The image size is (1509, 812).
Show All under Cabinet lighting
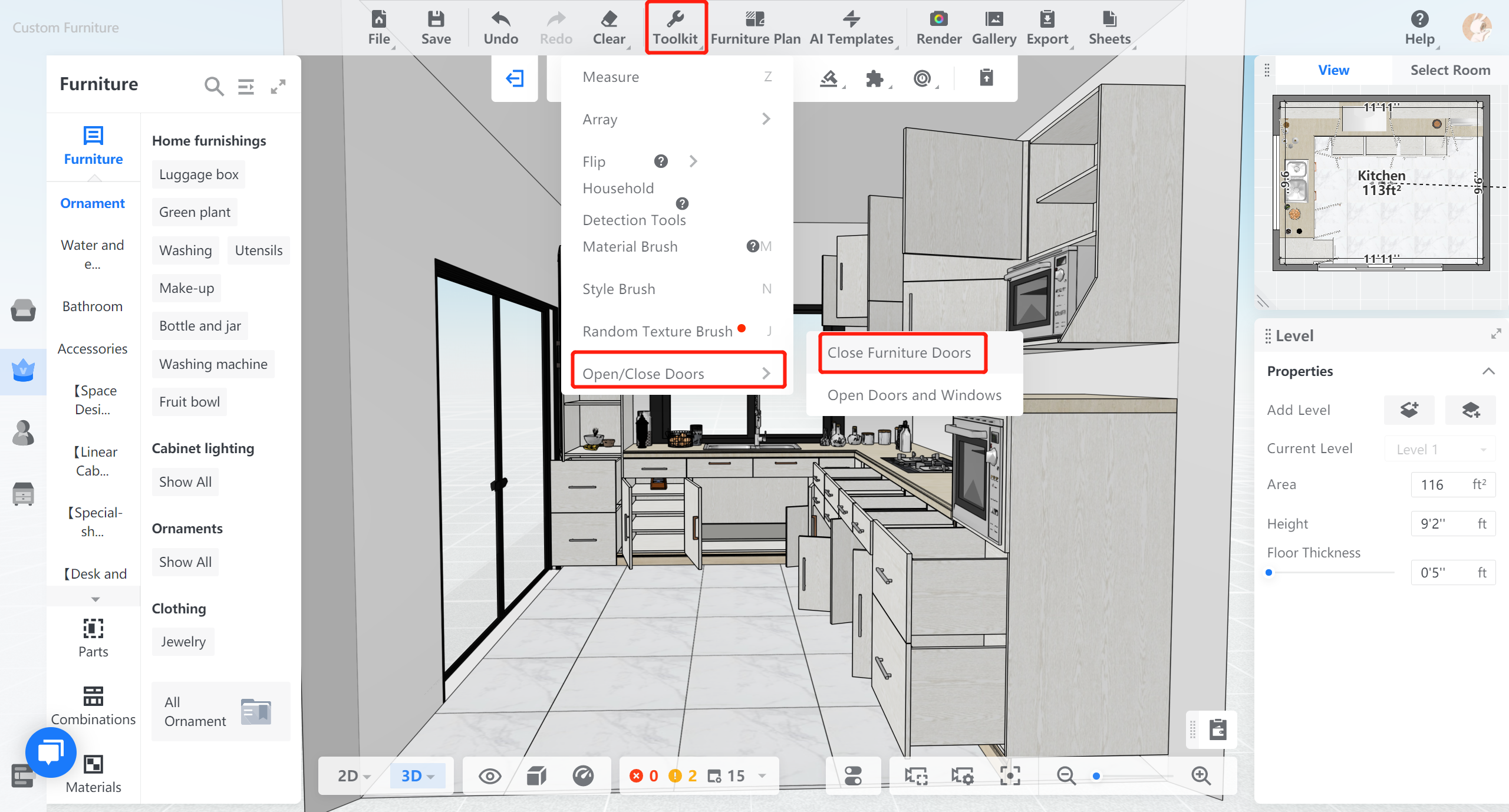tap(185, 482)
